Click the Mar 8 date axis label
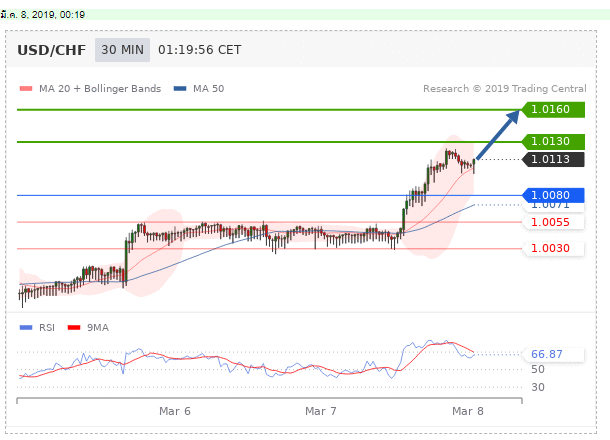 (x=468, y=411)
